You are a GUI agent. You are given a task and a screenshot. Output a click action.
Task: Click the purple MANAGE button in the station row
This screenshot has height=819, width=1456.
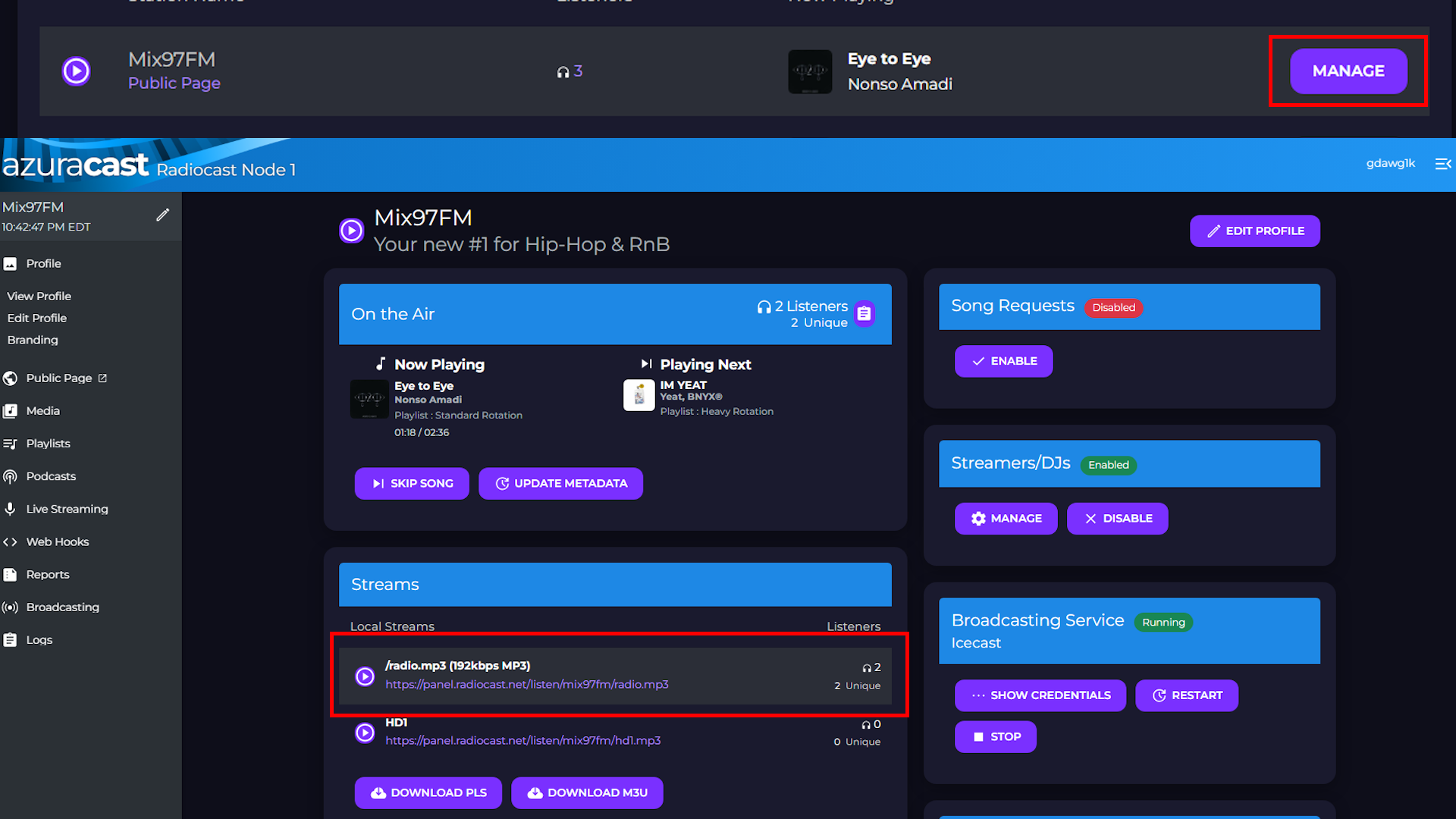pyautogui.click(x=1348, y=71)
